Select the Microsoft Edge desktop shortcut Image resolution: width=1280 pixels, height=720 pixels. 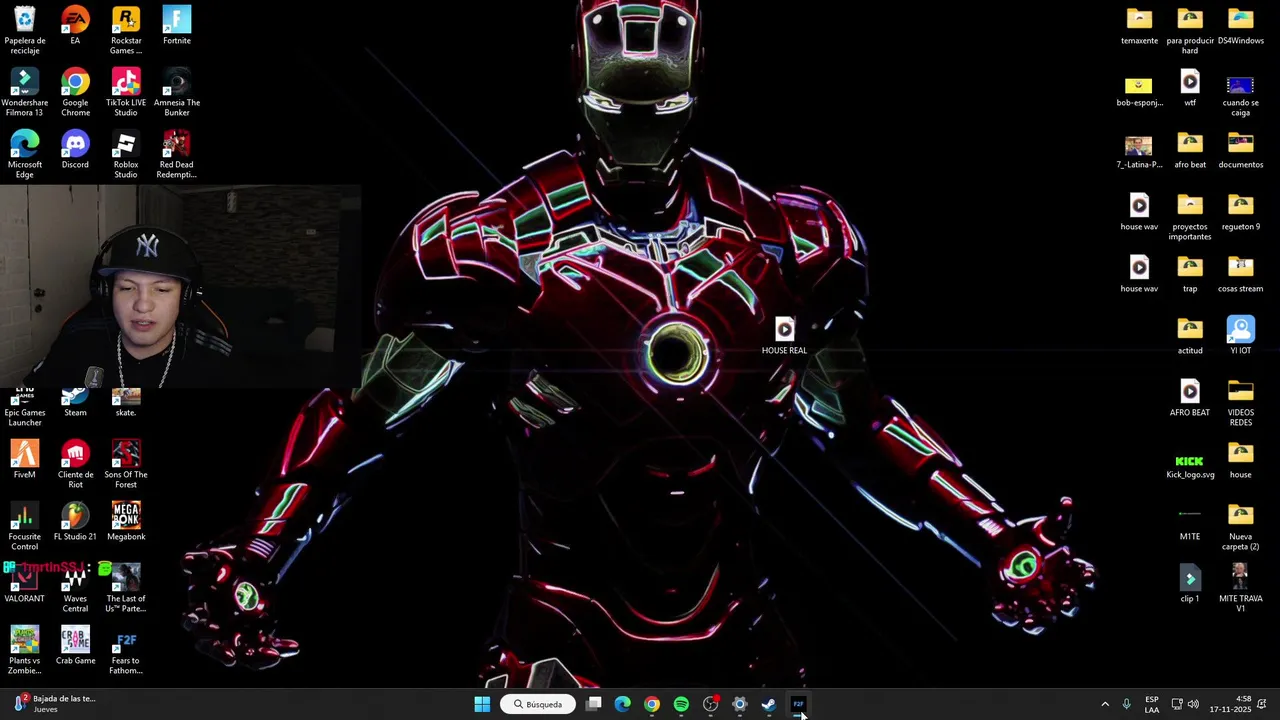click(24, 154)
